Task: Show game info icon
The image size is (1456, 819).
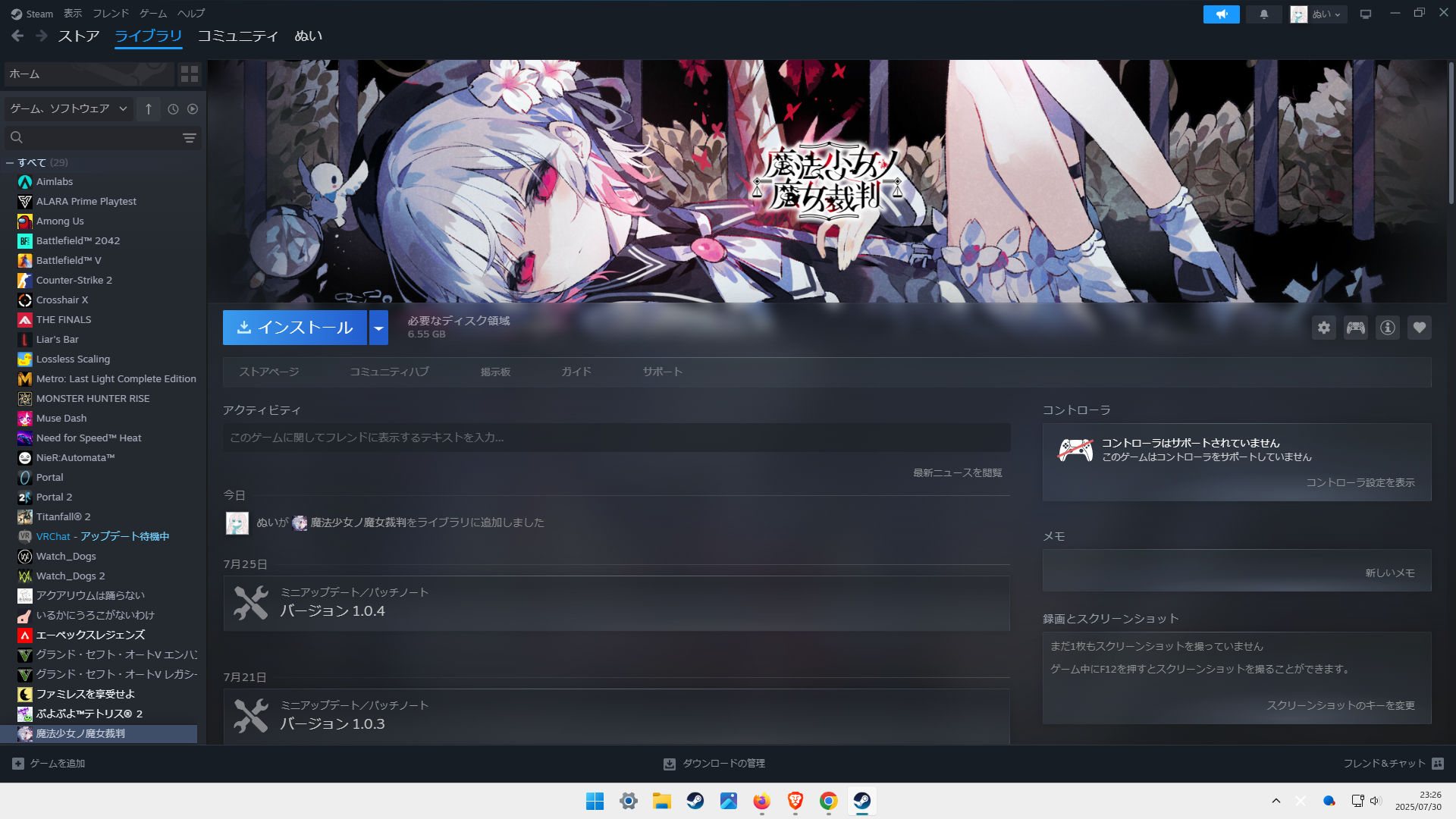Action: click(x=1388, y=328)
